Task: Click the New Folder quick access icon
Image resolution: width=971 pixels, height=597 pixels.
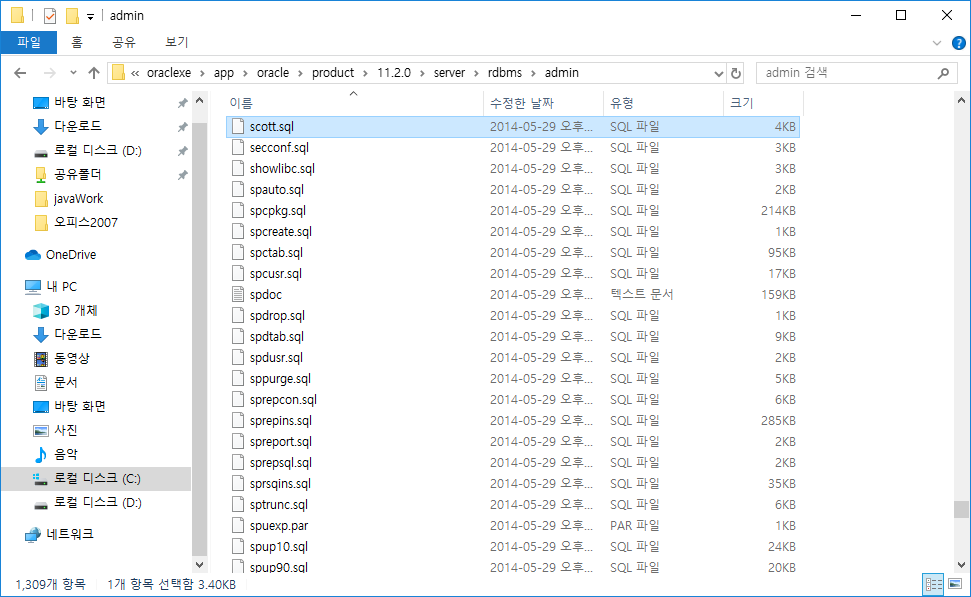Action: (x=72, y=15)
